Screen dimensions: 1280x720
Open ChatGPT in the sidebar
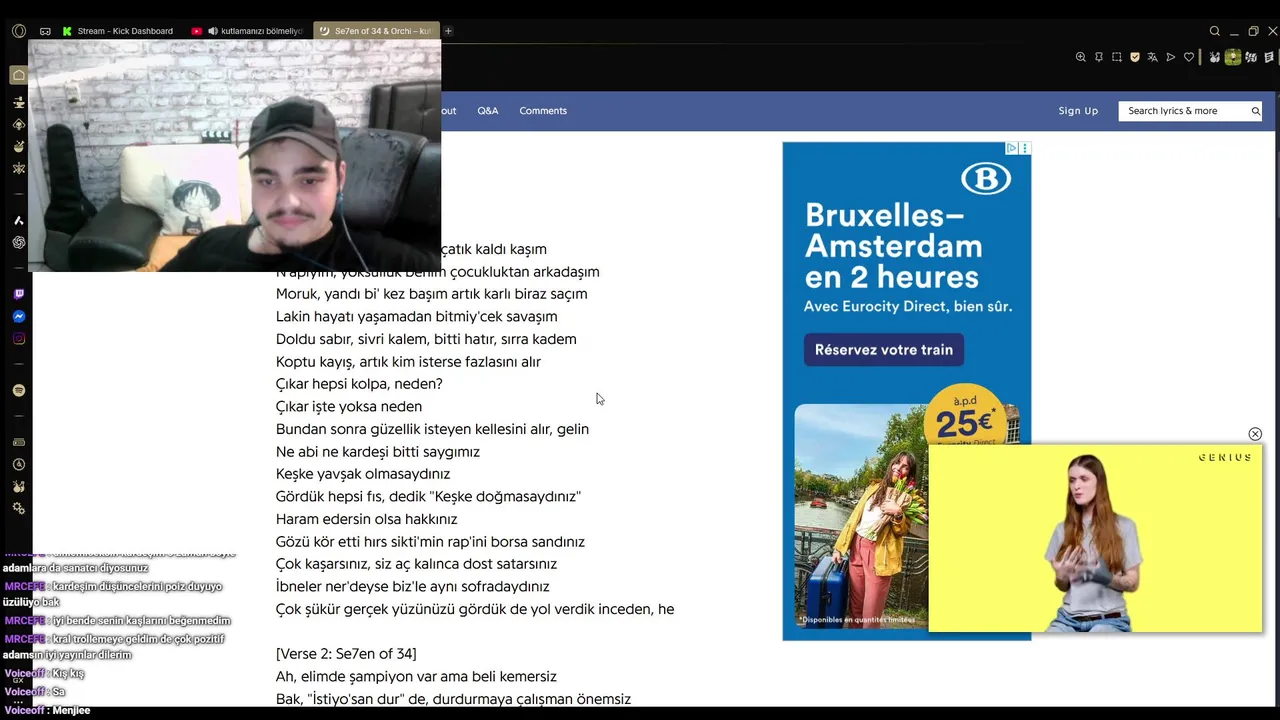click(18, 242)
